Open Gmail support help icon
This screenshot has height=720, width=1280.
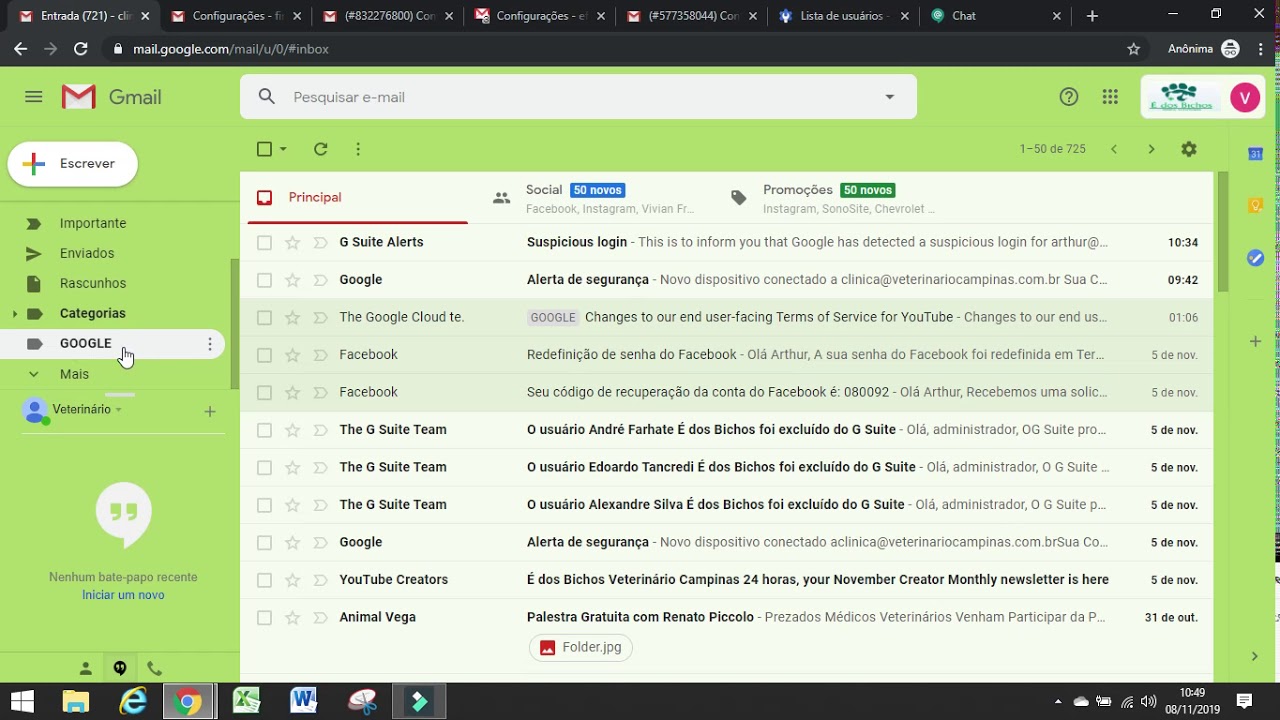pos(1069,97)
